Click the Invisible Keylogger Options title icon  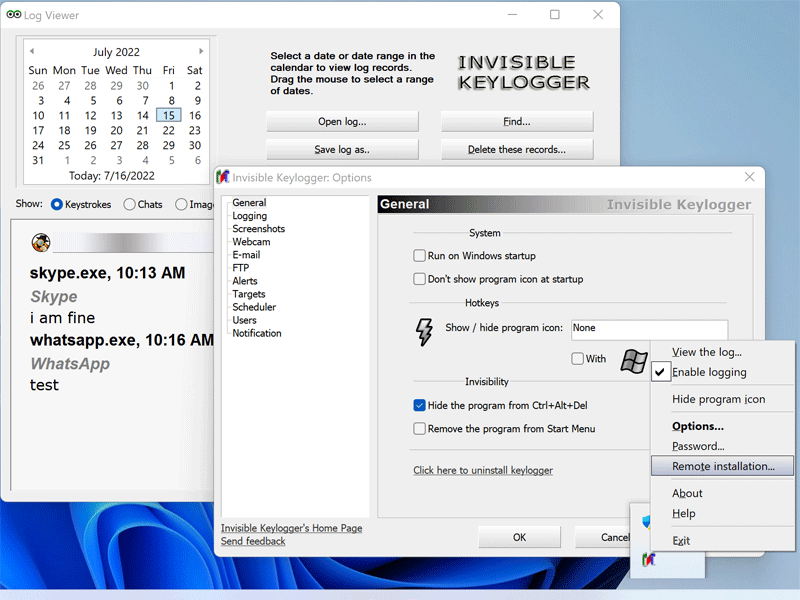click(223, 177)
